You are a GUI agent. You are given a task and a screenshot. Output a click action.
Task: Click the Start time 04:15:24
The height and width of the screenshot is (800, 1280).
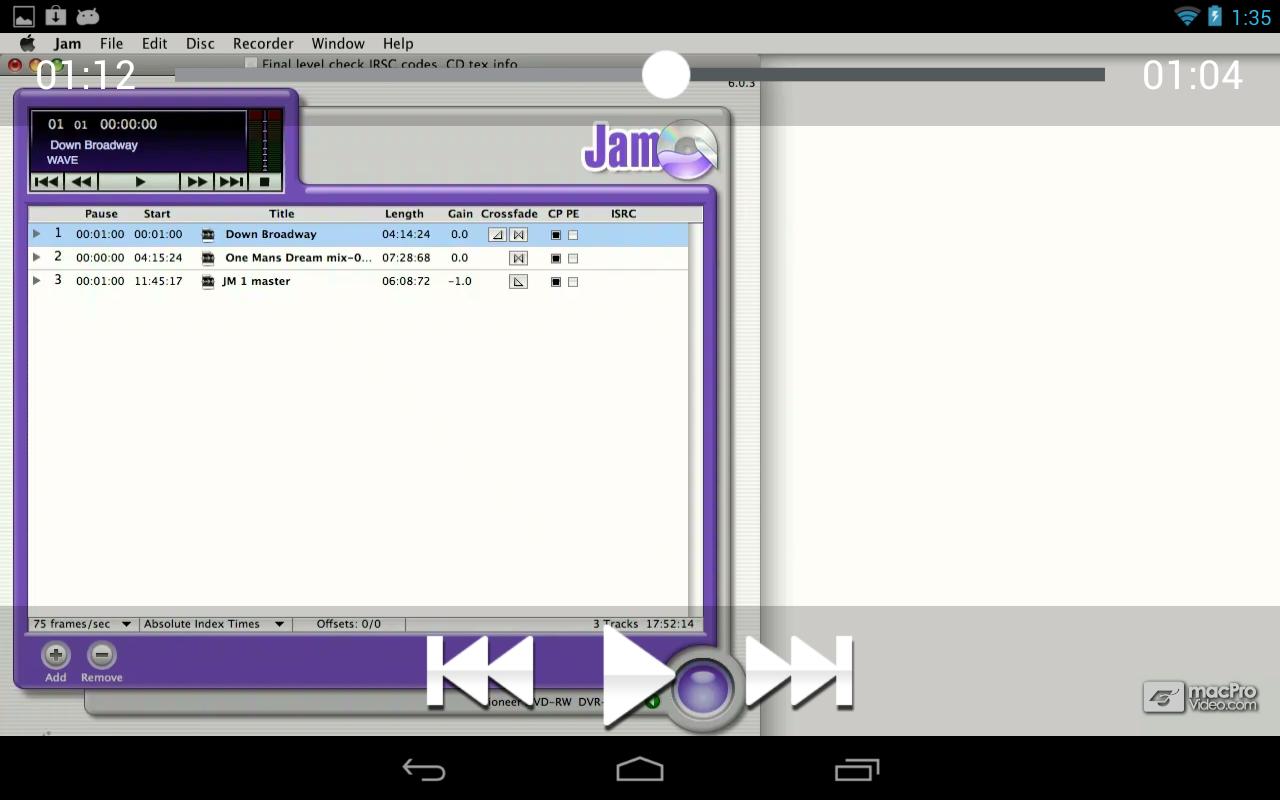158,257
